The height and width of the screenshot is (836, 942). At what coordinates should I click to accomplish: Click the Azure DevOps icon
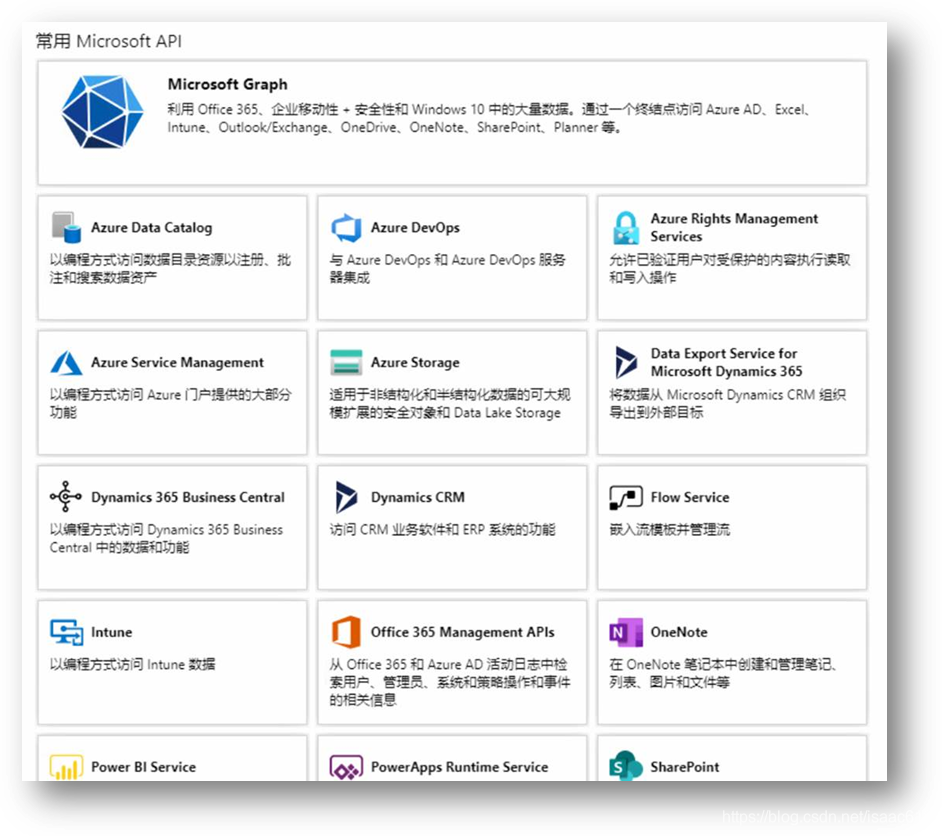[347, 228]
